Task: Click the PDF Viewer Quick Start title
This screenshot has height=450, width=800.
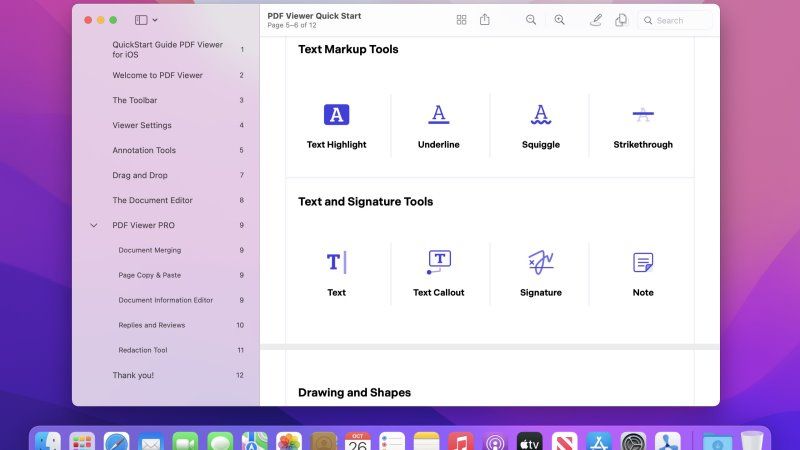Action: [x=314, y=16]
